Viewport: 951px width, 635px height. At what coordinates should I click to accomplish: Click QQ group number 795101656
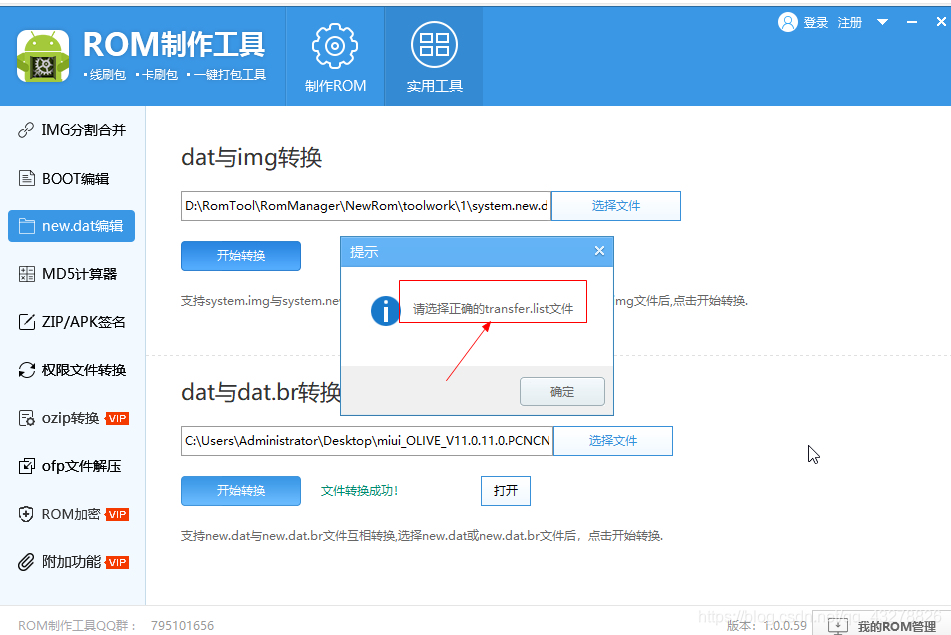coord(183,625)
